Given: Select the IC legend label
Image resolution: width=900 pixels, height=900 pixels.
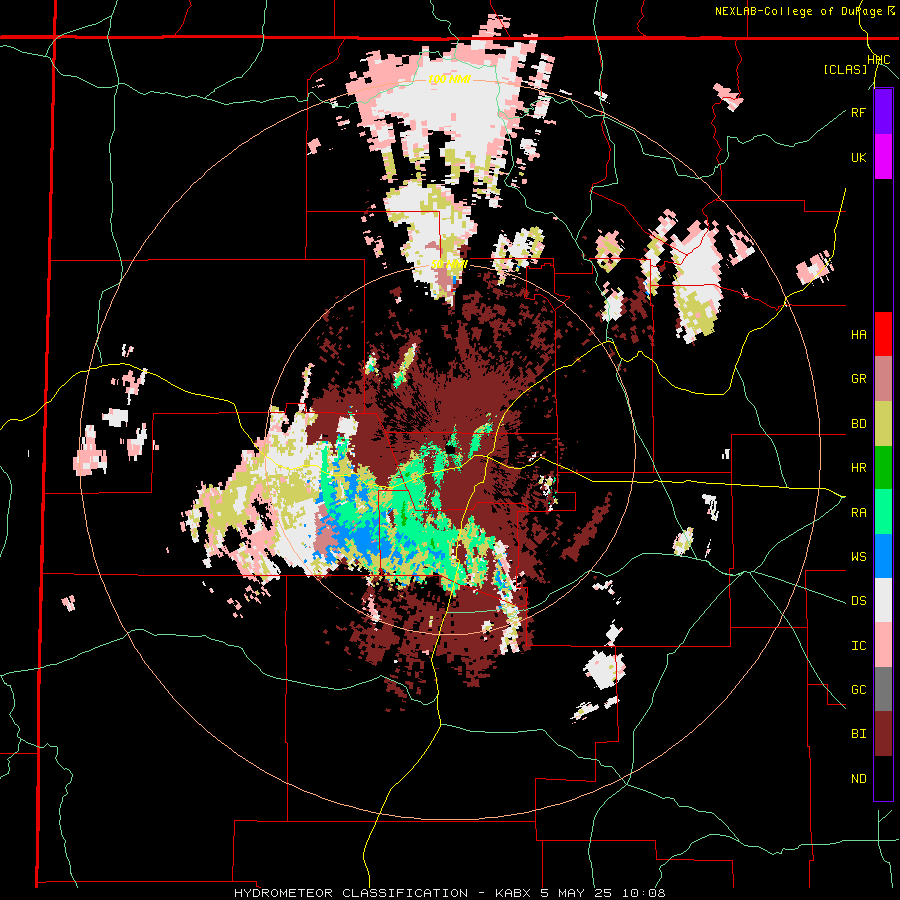Looking at the screenshot, I should 858,646.
